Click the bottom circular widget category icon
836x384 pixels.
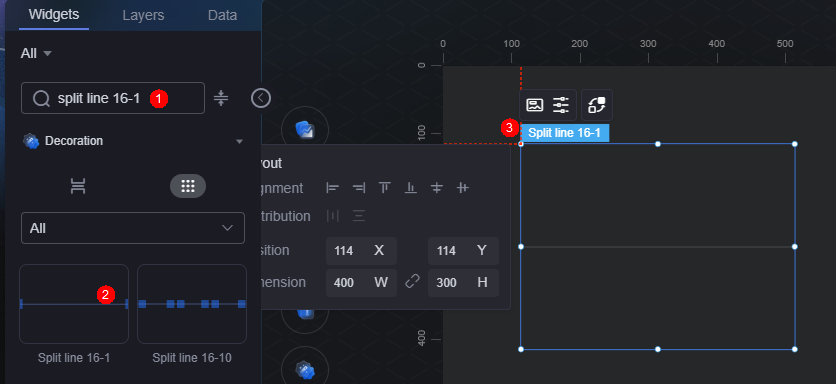pyautogui.click(x=305, y=369)
